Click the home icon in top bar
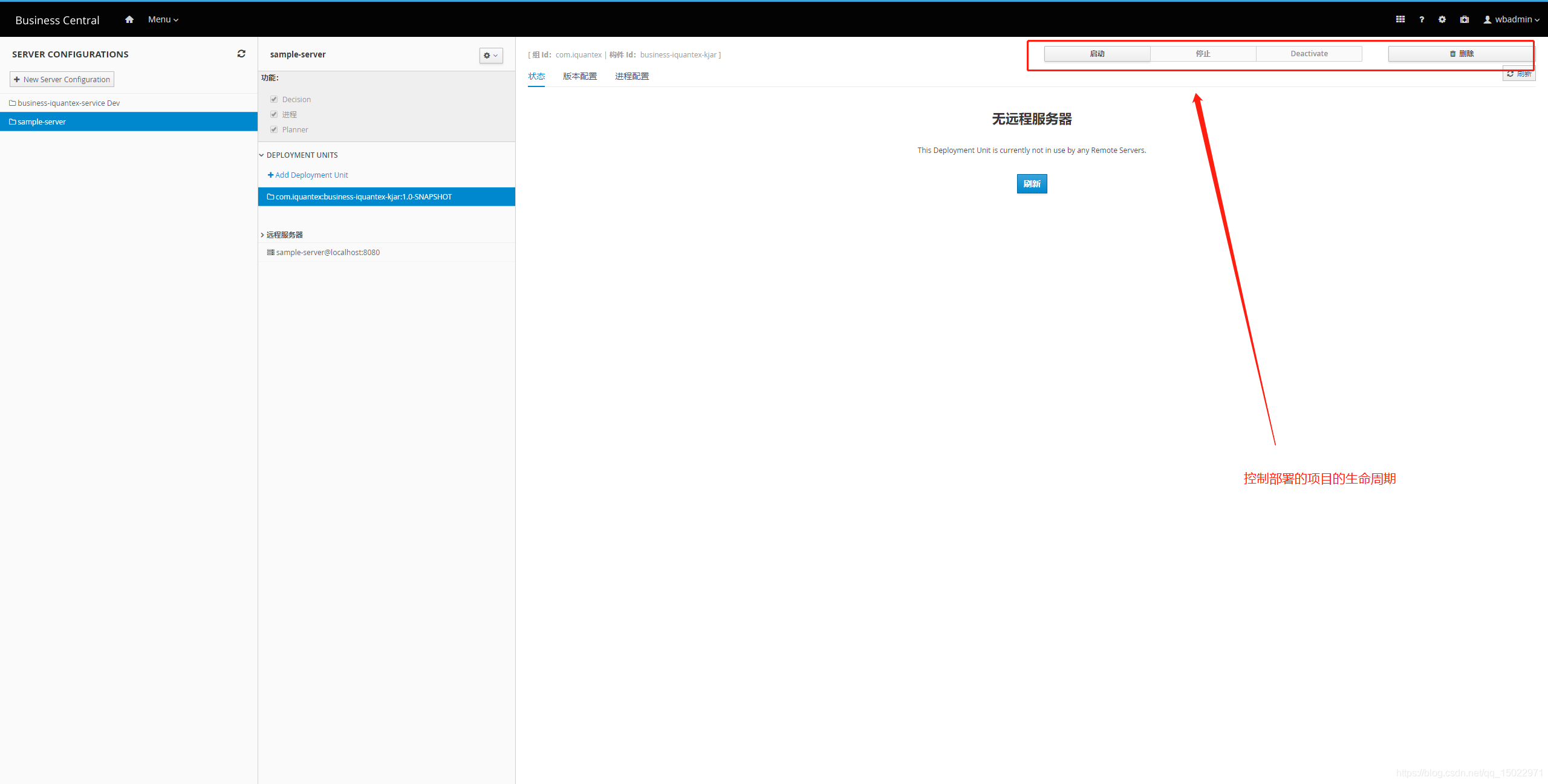Screen dimensions: 1548x784 click(x=129, y=19)
